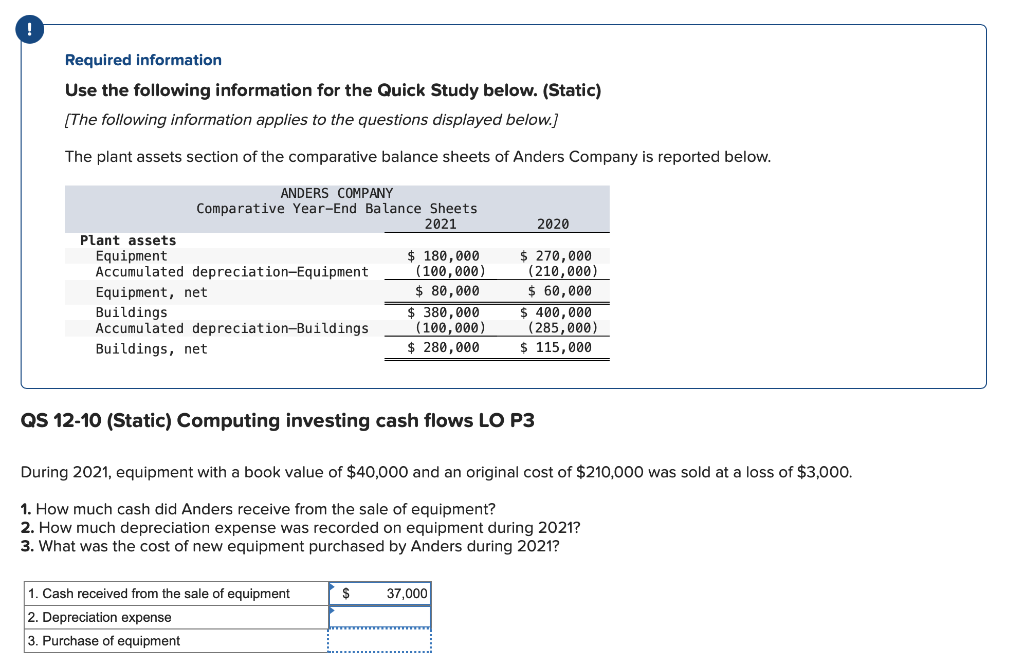This screenshot has width=1024, height=667.
Task: Click question 1 about cash received from sale
Action: click(258, 509)
